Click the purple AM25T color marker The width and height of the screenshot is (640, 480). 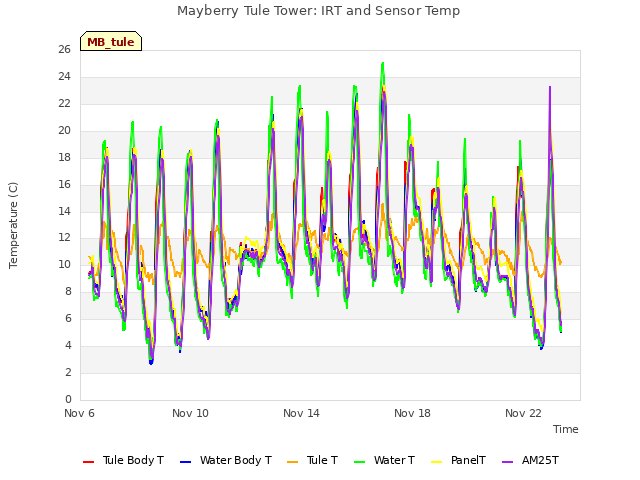point(507,462)
